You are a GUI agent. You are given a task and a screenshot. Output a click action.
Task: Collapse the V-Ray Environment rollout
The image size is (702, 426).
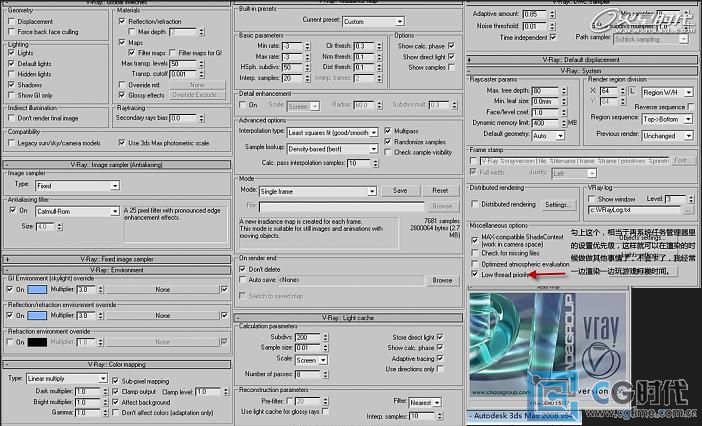(117, 270)
